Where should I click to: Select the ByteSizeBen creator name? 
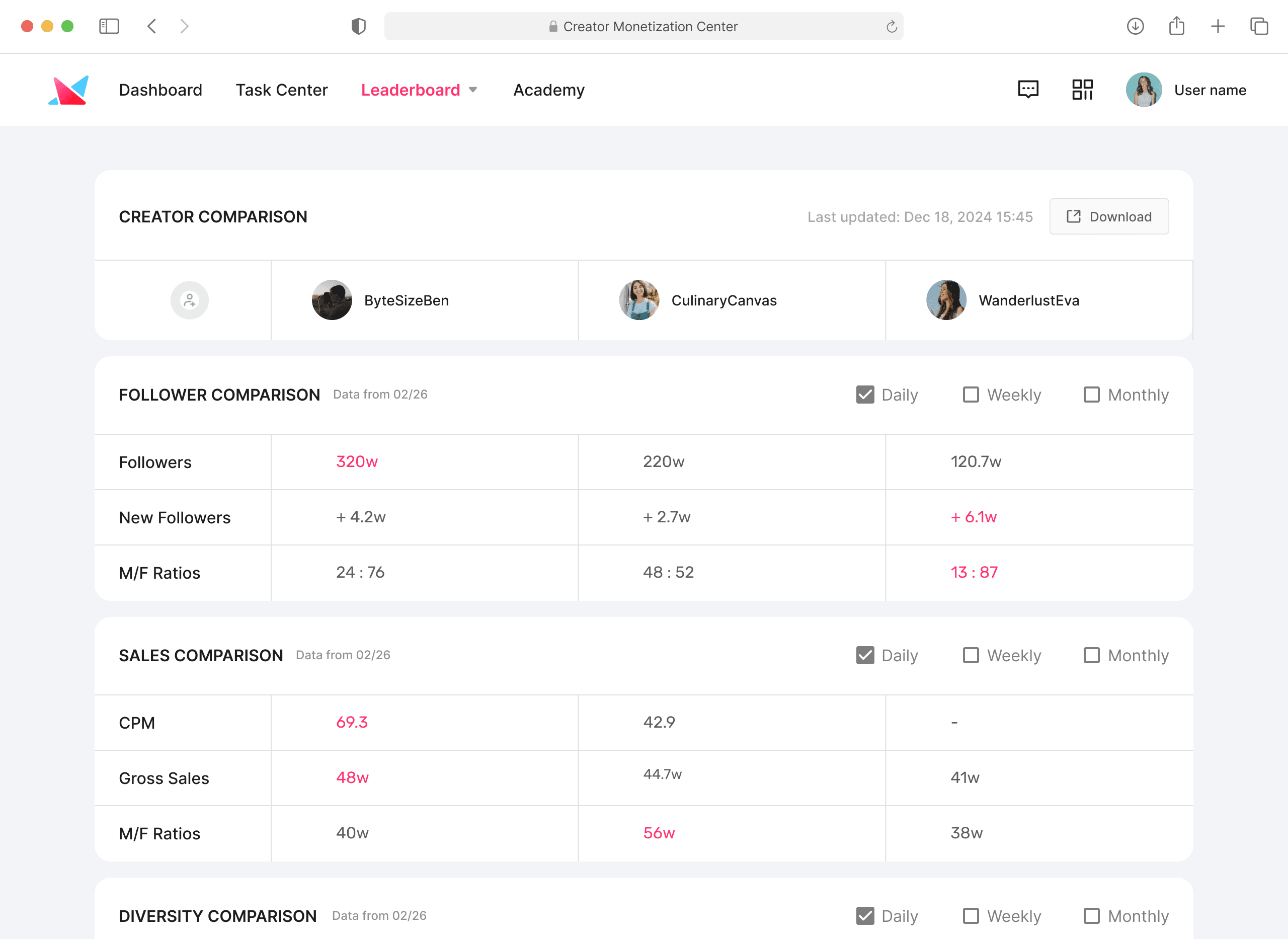pos(406,301)
